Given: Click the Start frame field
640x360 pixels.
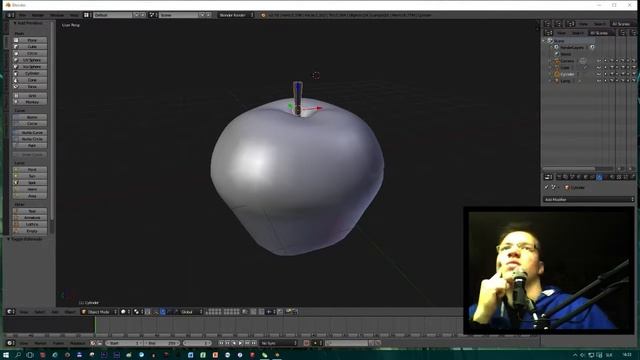Looking at the screenshot, I should coord(124,343).
